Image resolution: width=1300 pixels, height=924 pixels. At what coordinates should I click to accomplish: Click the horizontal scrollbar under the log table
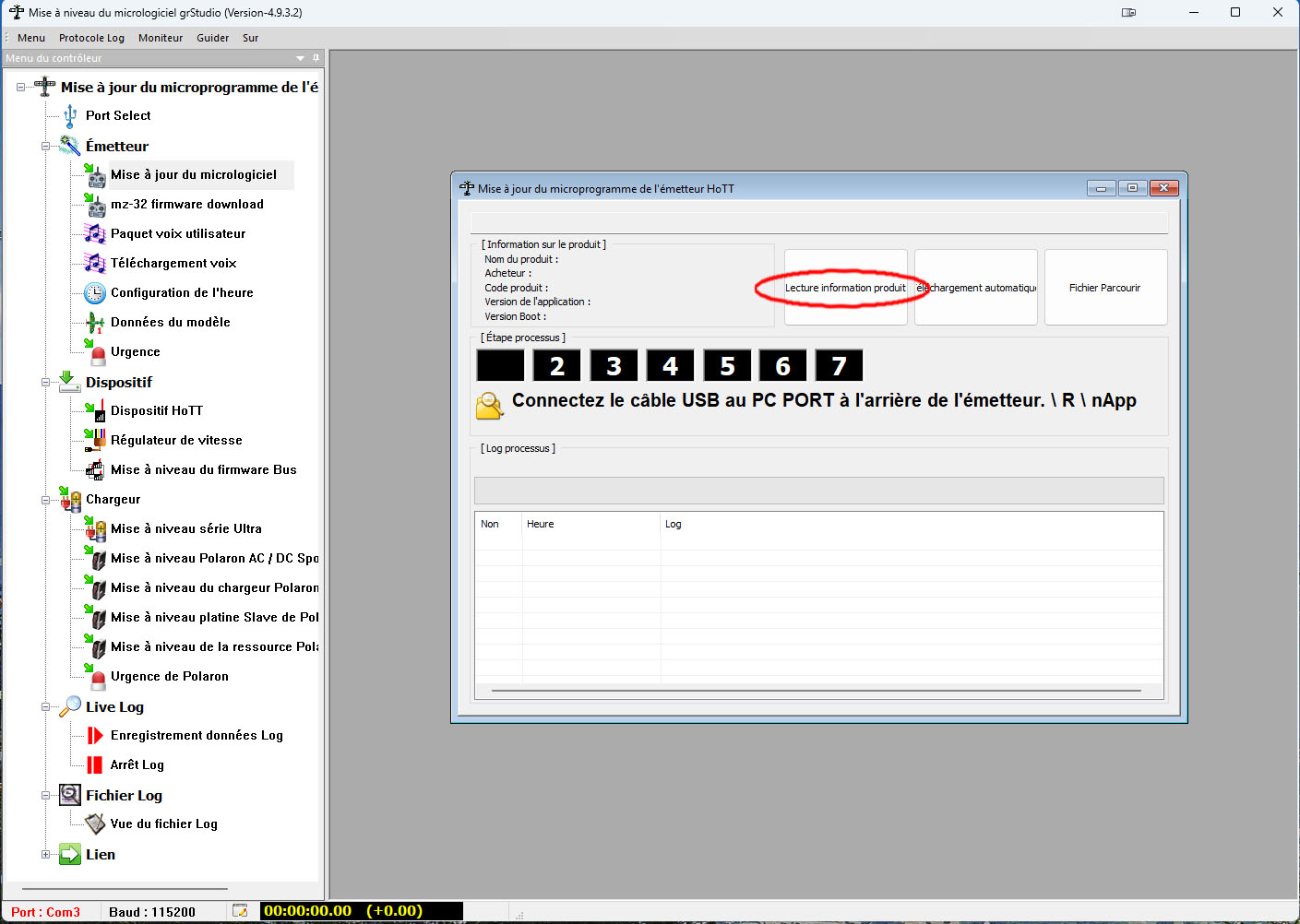click(x=816, y=690)
